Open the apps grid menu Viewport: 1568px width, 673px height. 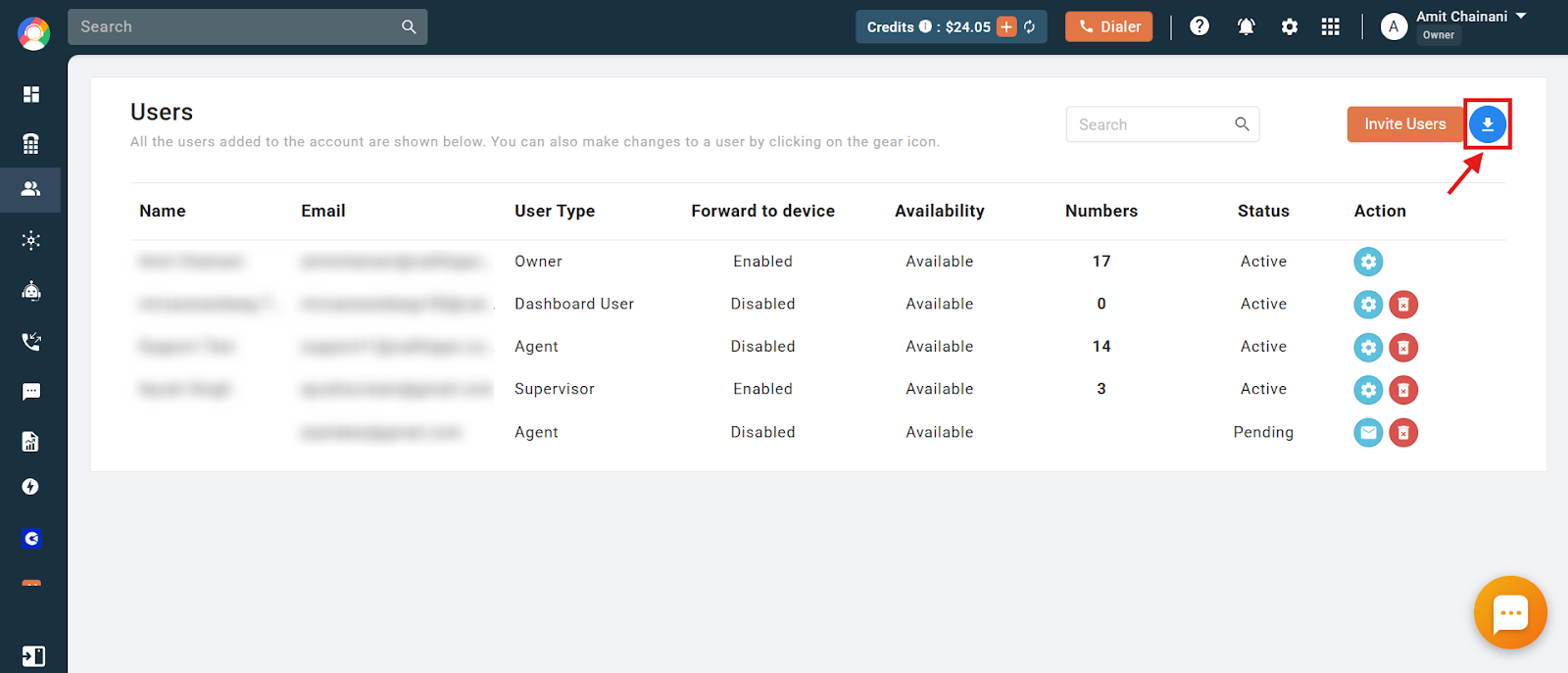coord(1330,26)
